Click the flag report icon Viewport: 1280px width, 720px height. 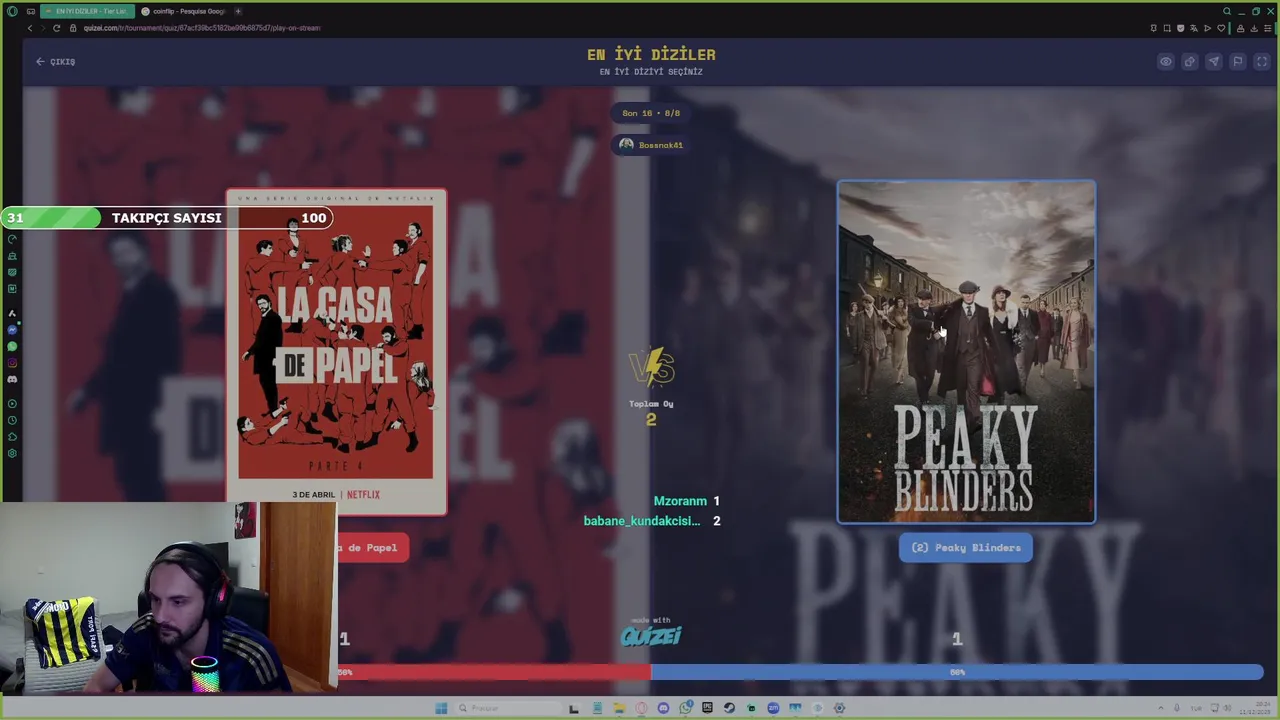point(1237,62)
